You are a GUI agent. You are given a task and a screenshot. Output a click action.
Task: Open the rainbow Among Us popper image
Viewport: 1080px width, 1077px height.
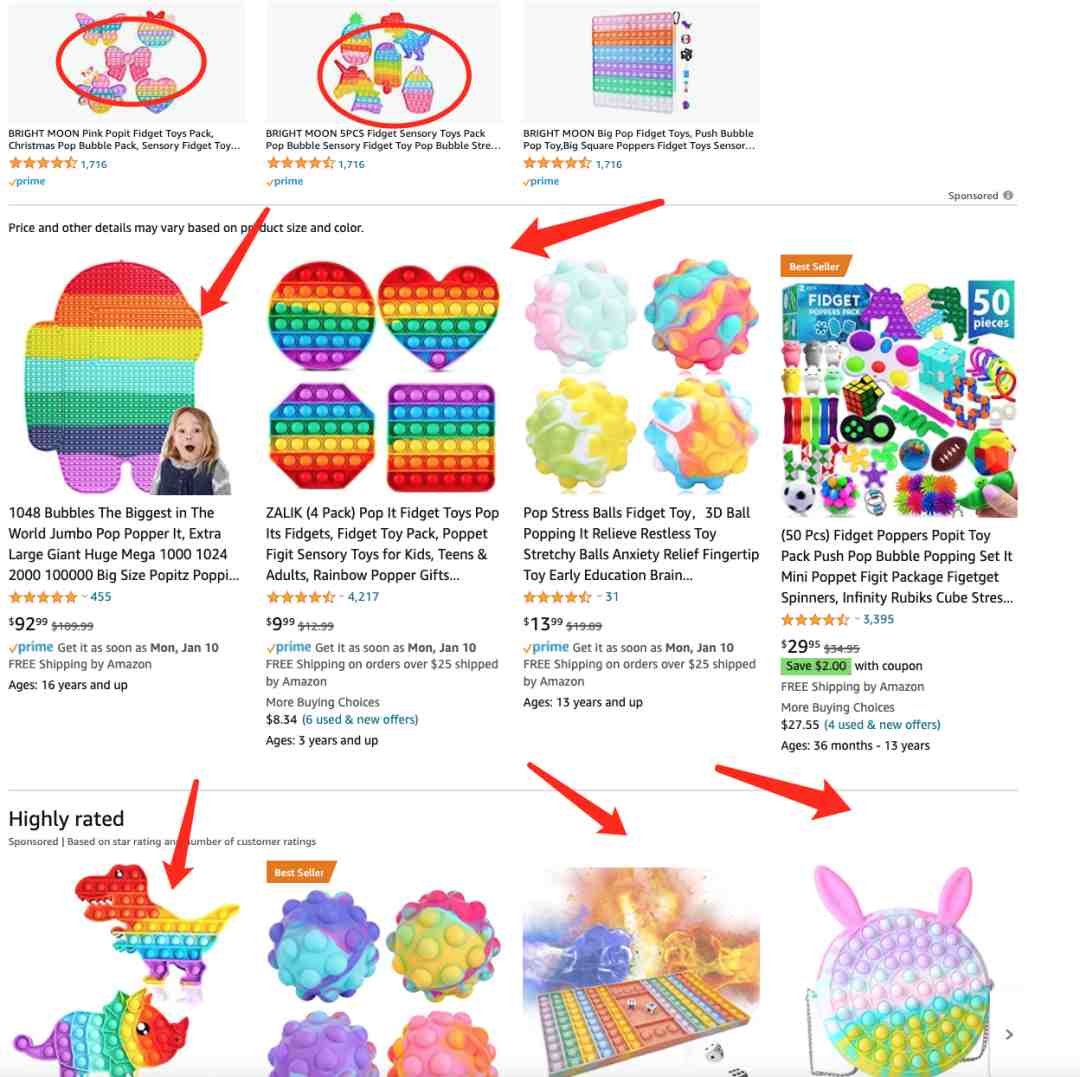click(121, 377)
